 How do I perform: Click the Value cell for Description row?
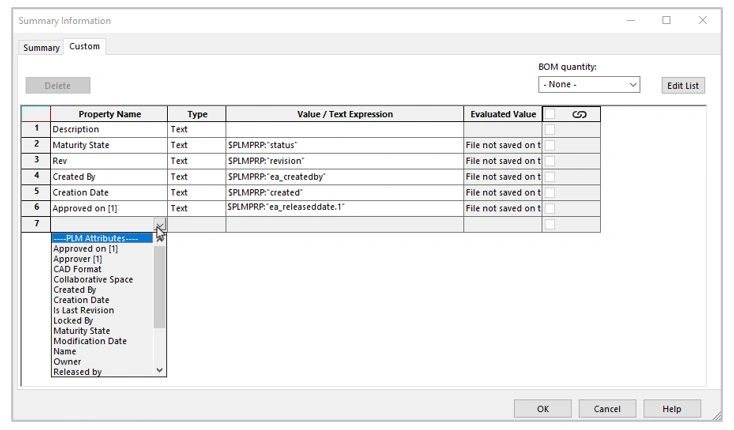[344, 130]
